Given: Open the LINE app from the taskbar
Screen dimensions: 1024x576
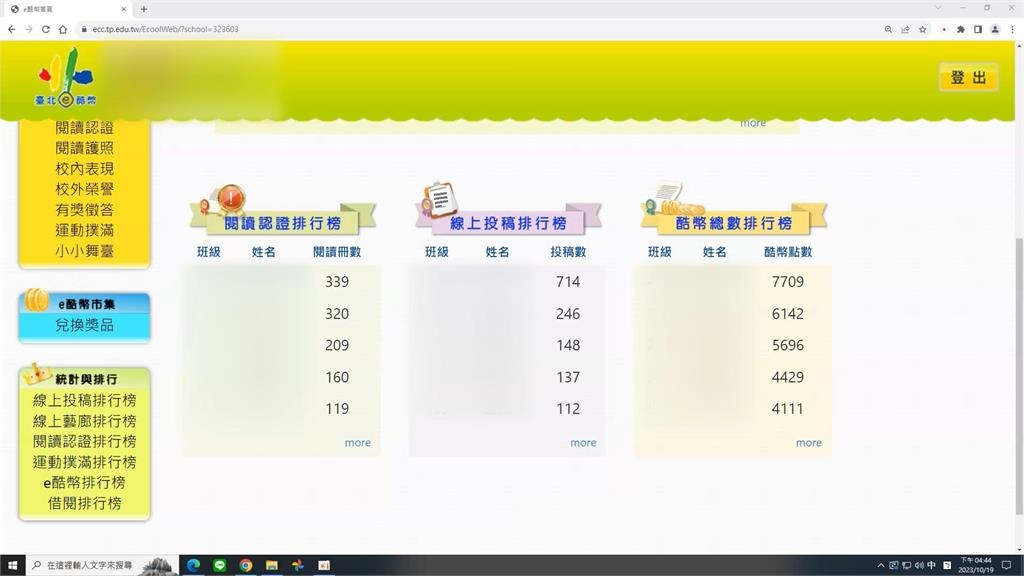Looking at the screenshot, I should tap(220, 565).
